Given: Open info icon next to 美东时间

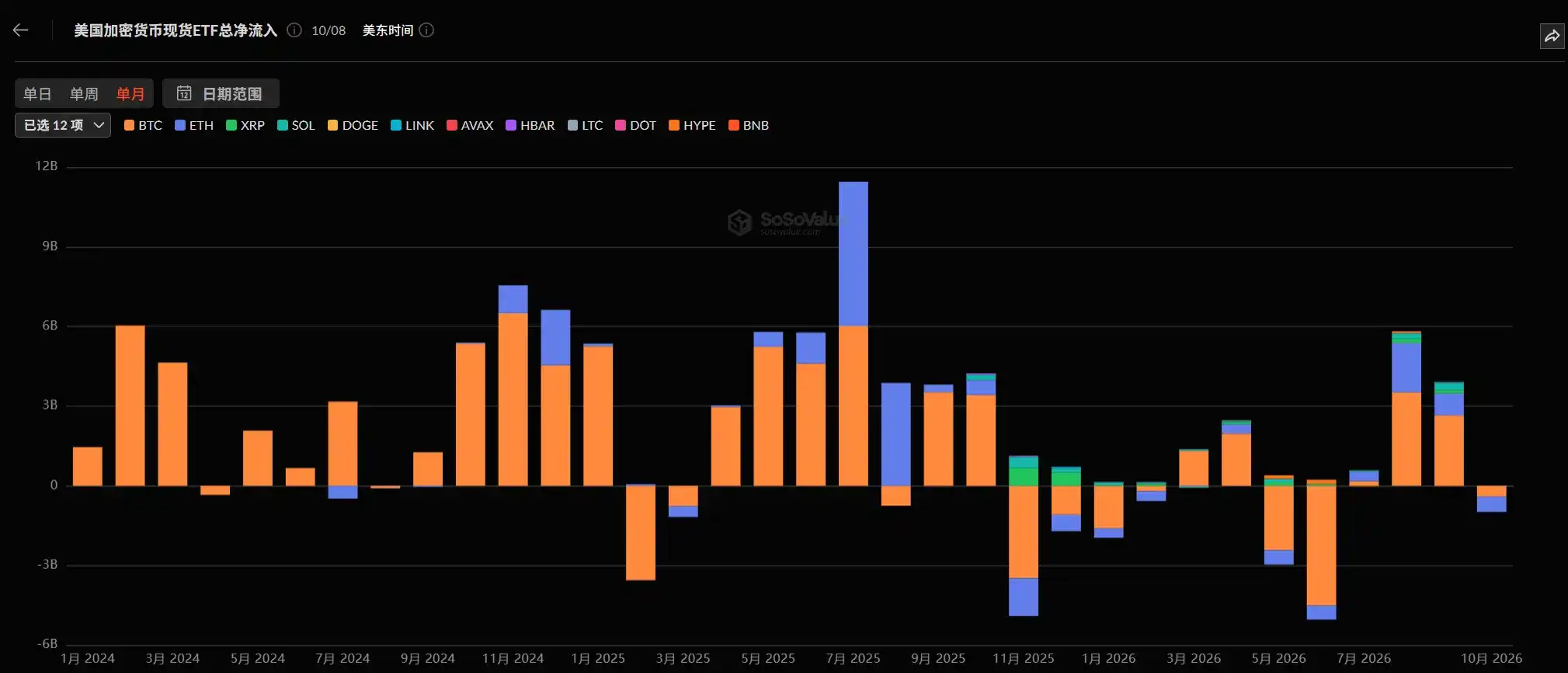Looking at the screenshot, I should point(426,30).
